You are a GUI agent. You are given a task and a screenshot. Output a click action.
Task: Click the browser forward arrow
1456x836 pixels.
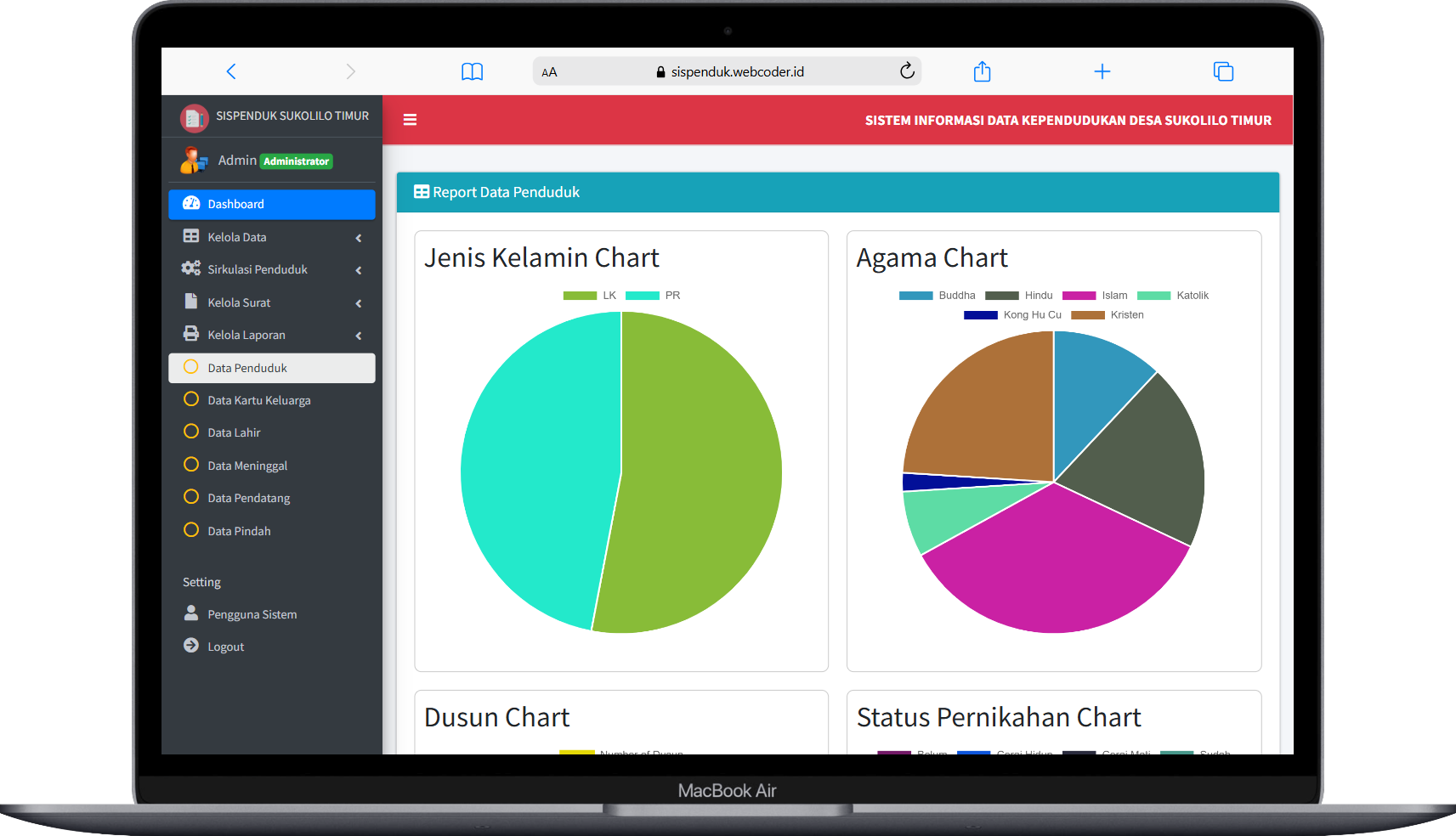tap(350, 71)
